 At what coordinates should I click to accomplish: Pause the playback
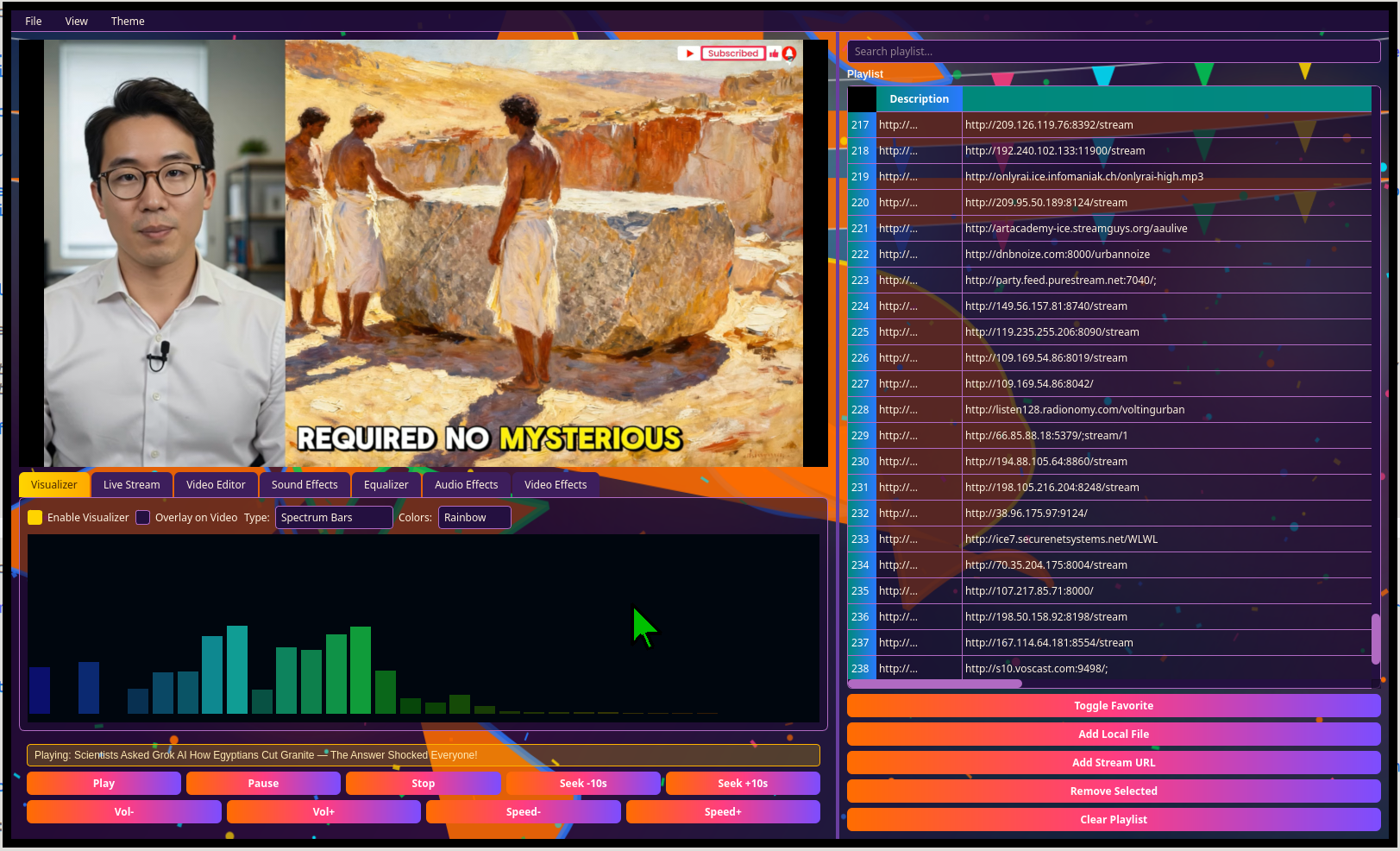coord(263,784)
